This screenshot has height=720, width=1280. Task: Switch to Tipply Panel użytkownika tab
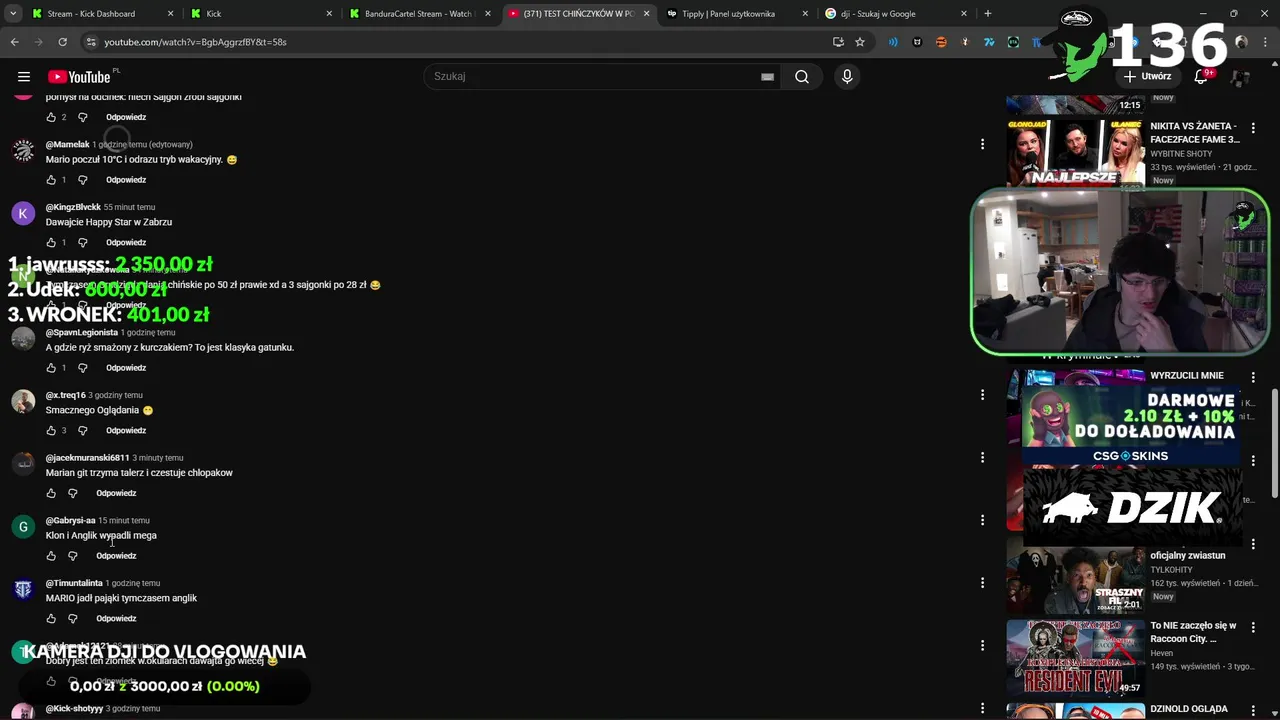(x=736, y=14)
